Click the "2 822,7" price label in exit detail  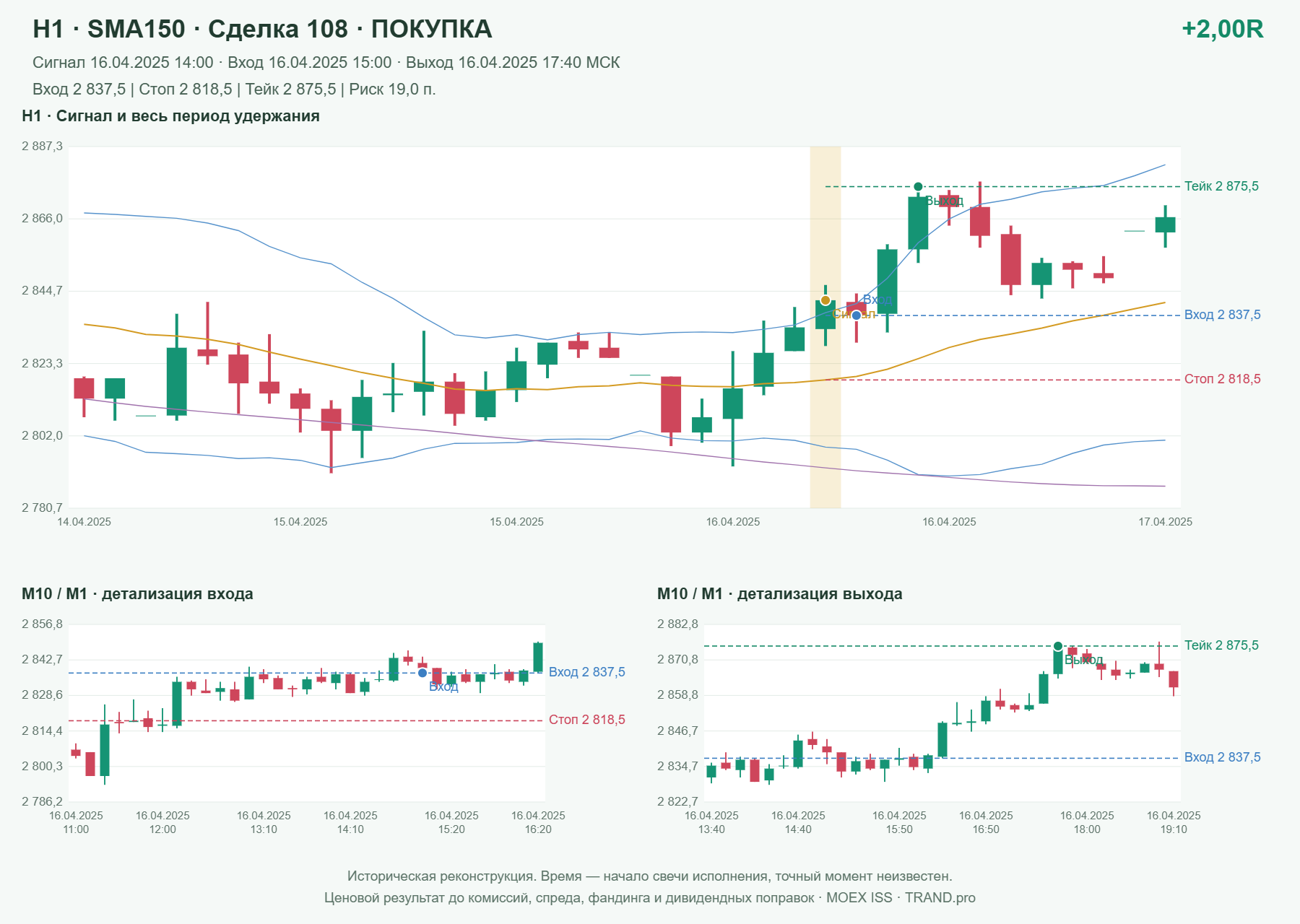click(x=677, y=802)
